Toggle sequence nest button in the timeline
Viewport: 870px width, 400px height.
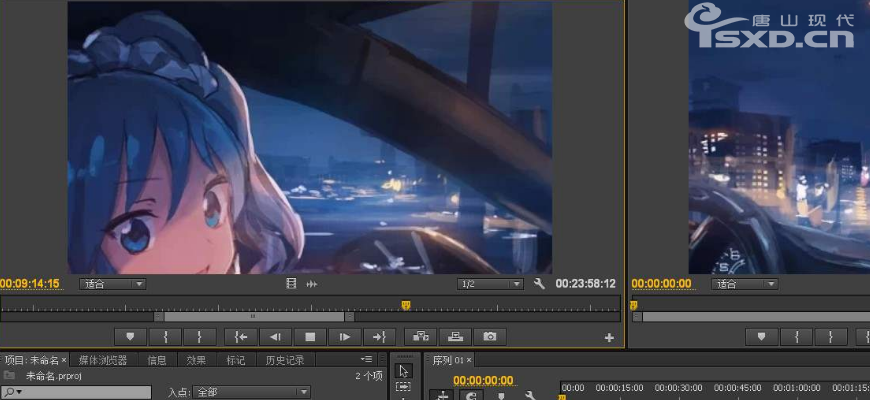(442, 396)
